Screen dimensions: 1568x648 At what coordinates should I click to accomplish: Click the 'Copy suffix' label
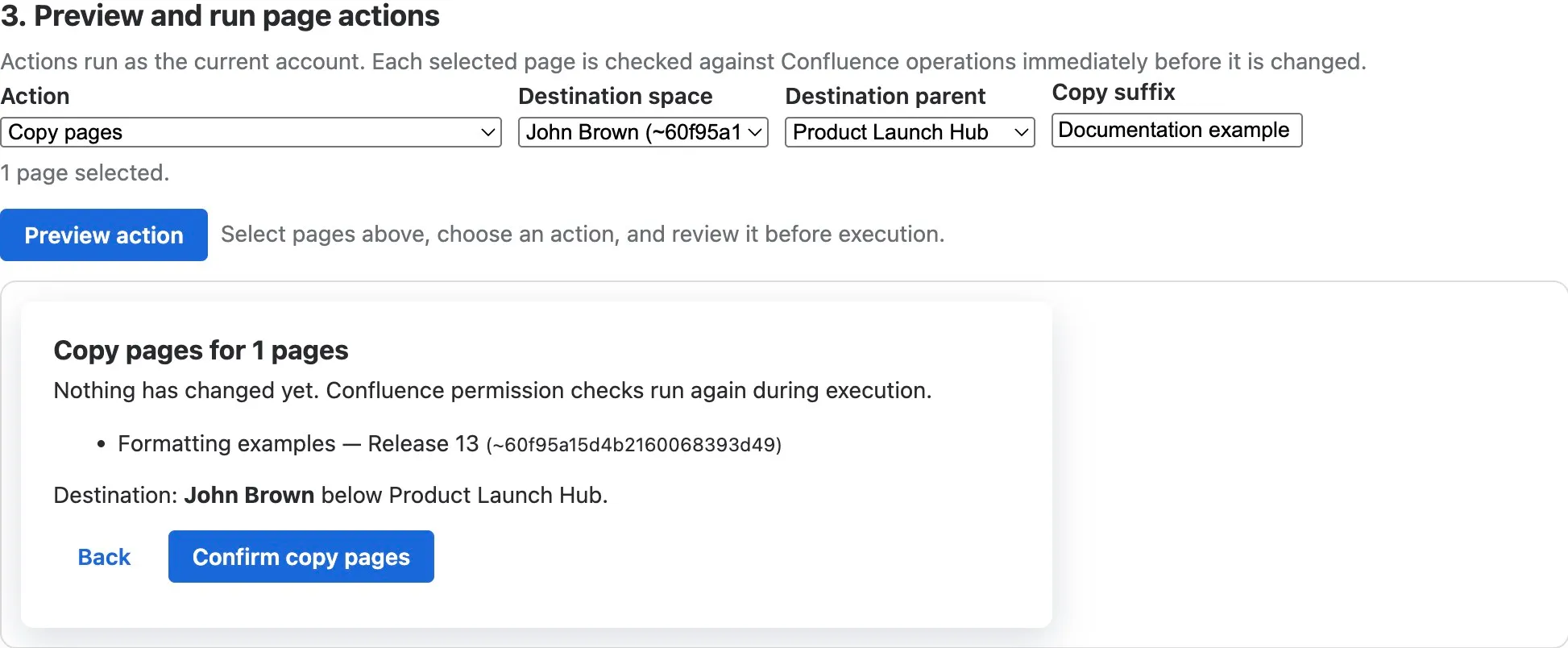[x=1114, y=93]
